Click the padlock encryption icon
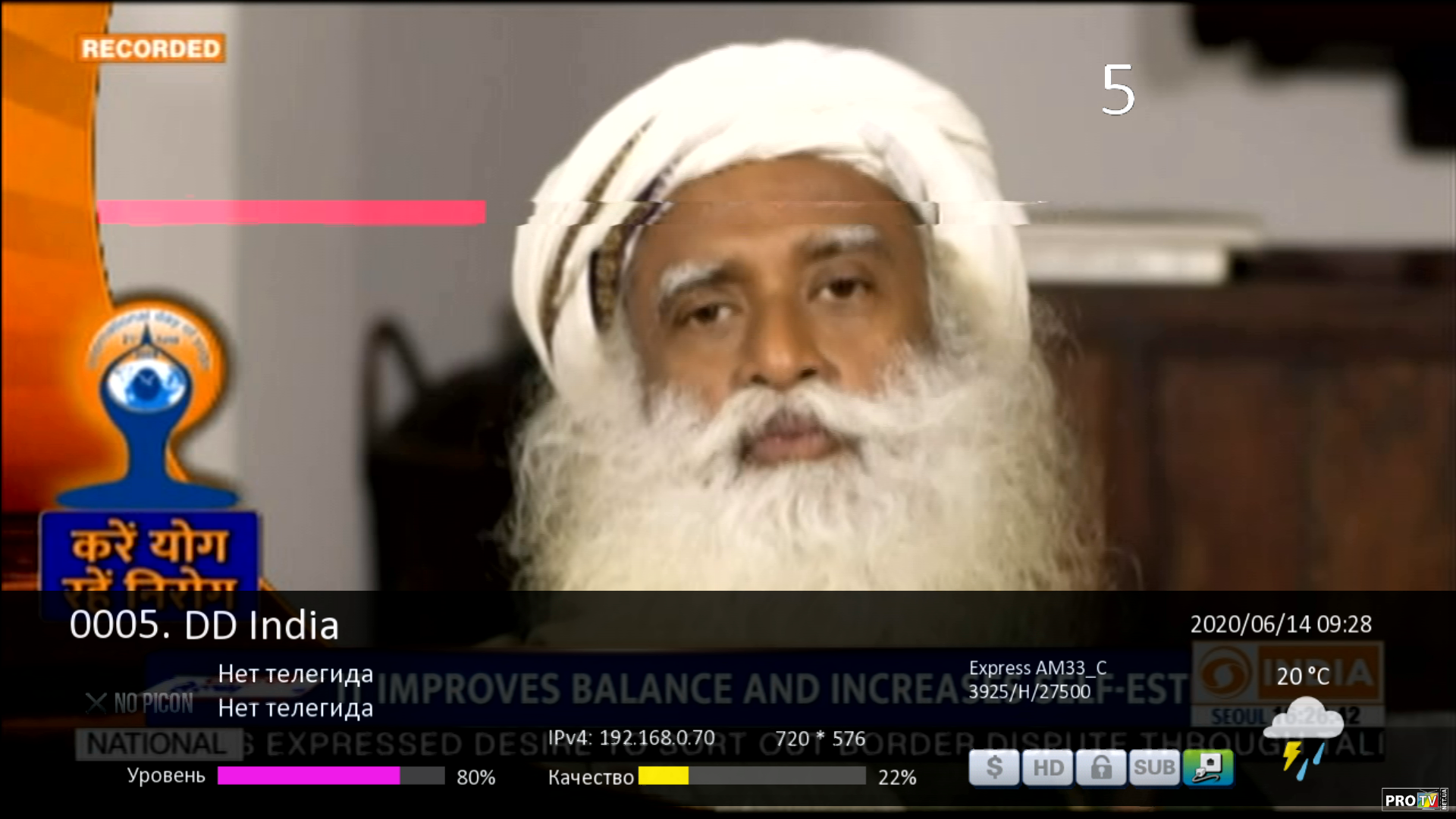Image resolution: width=1456 pixels, height=819 pixels. pos(1101,768)
